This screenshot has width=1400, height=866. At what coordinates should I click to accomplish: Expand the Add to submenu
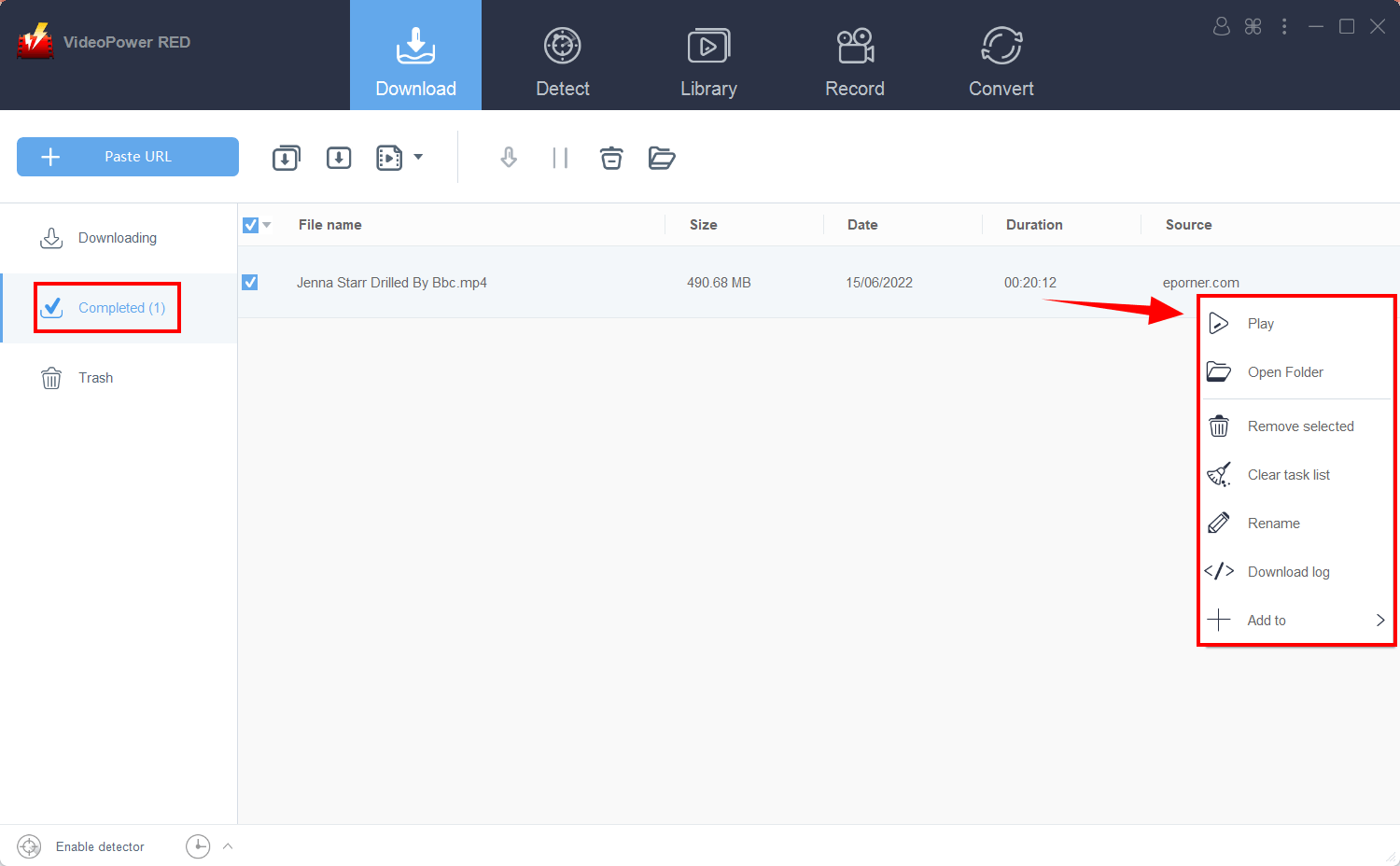pos(1297,621)
